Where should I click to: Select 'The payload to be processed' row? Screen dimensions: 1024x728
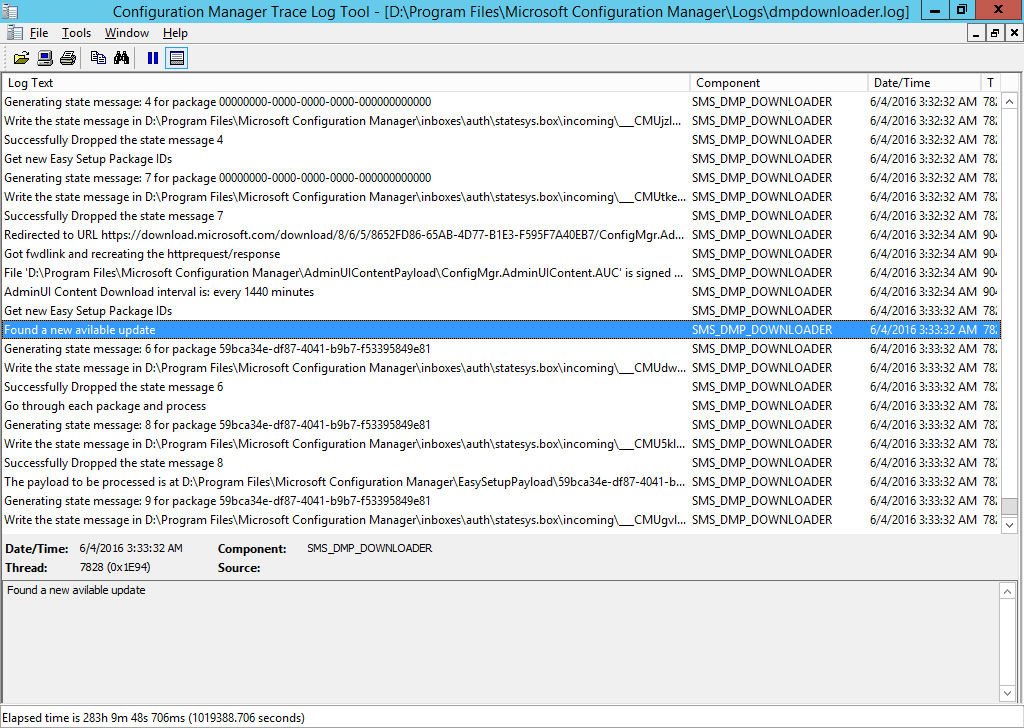tap(501, 482)
